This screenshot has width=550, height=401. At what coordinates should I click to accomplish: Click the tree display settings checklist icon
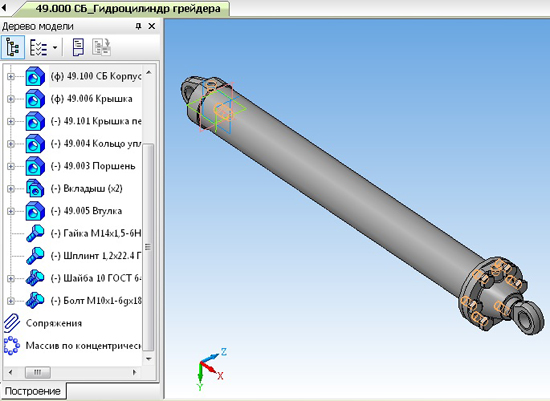point(38,47)
